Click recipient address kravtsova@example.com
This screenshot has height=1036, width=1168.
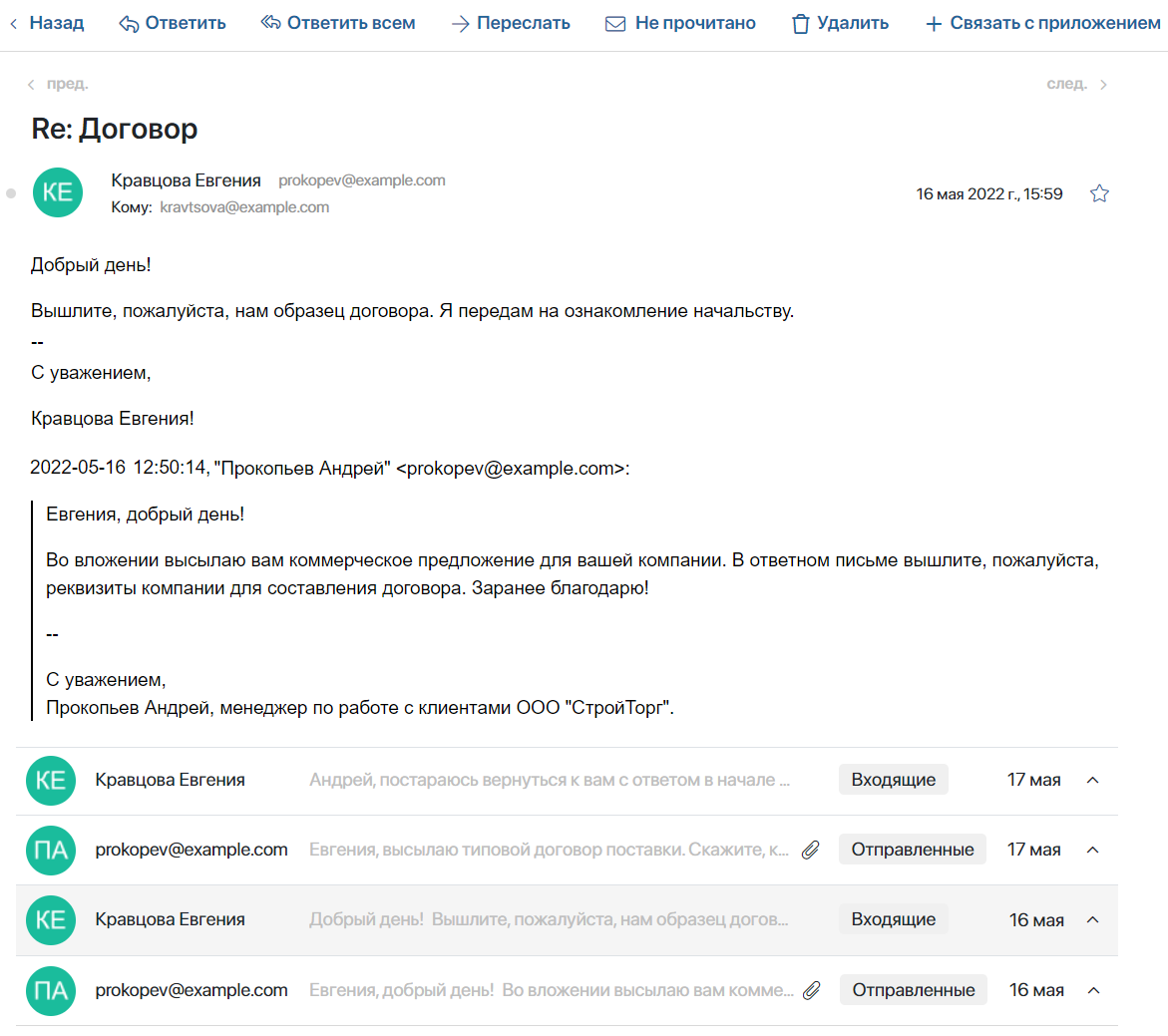[x=244, y=207]
